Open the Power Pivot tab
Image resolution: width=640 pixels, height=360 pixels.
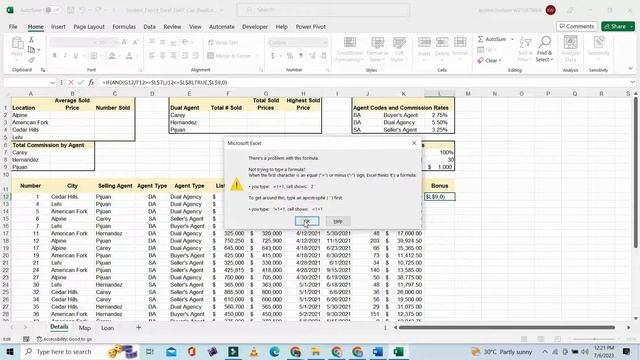click(x=310, y=27)
